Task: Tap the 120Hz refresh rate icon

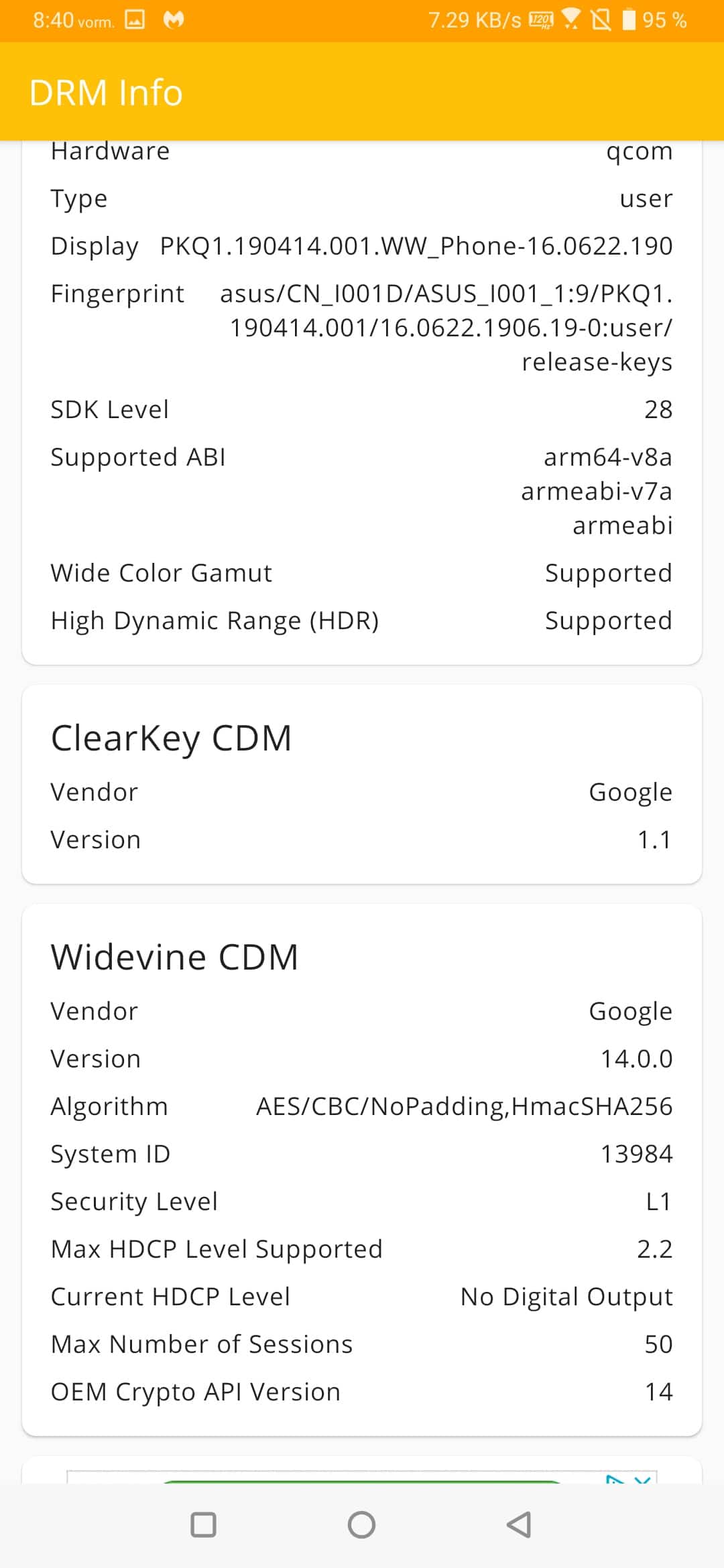Action: pyautogui.click(x=542, y=20)
